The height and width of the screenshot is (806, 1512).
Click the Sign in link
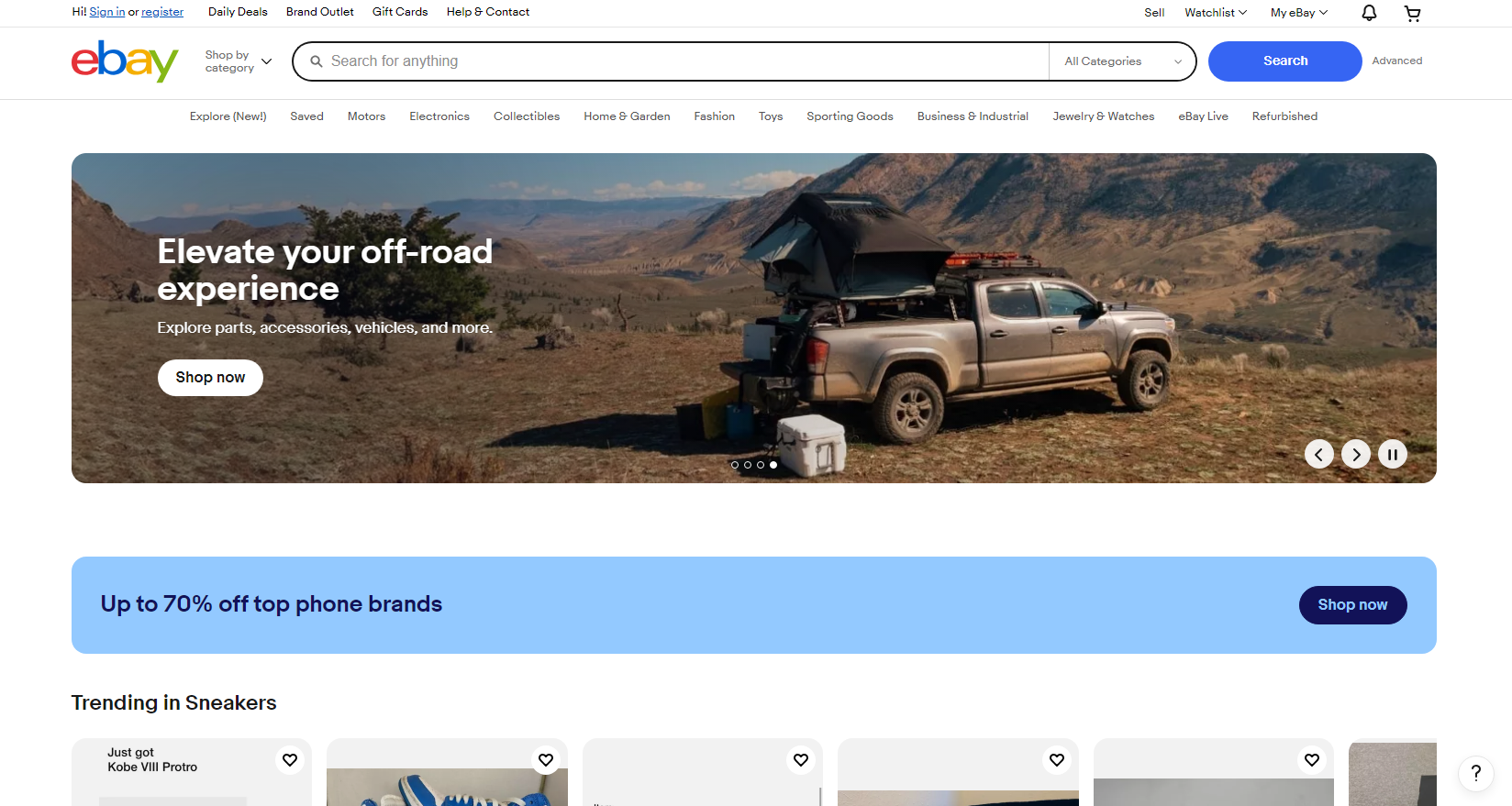(106, 12)
